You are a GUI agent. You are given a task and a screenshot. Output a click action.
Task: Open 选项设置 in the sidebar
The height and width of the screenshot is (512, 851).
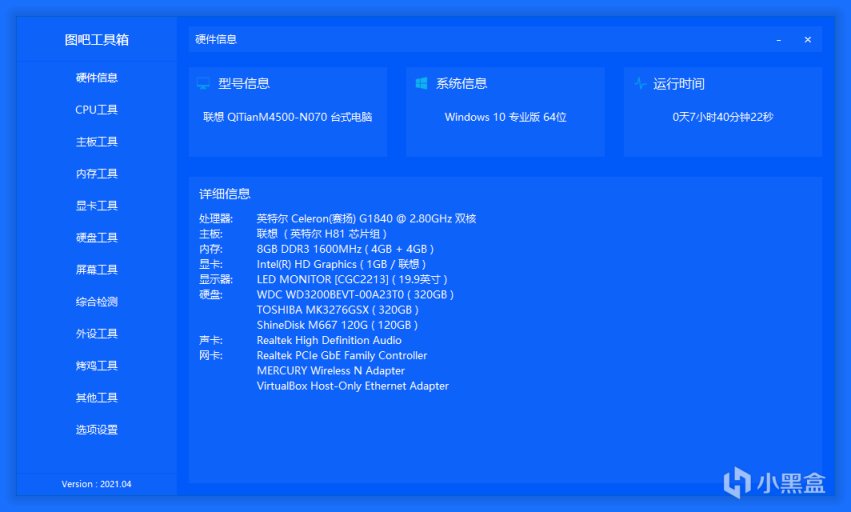[97, 430]
